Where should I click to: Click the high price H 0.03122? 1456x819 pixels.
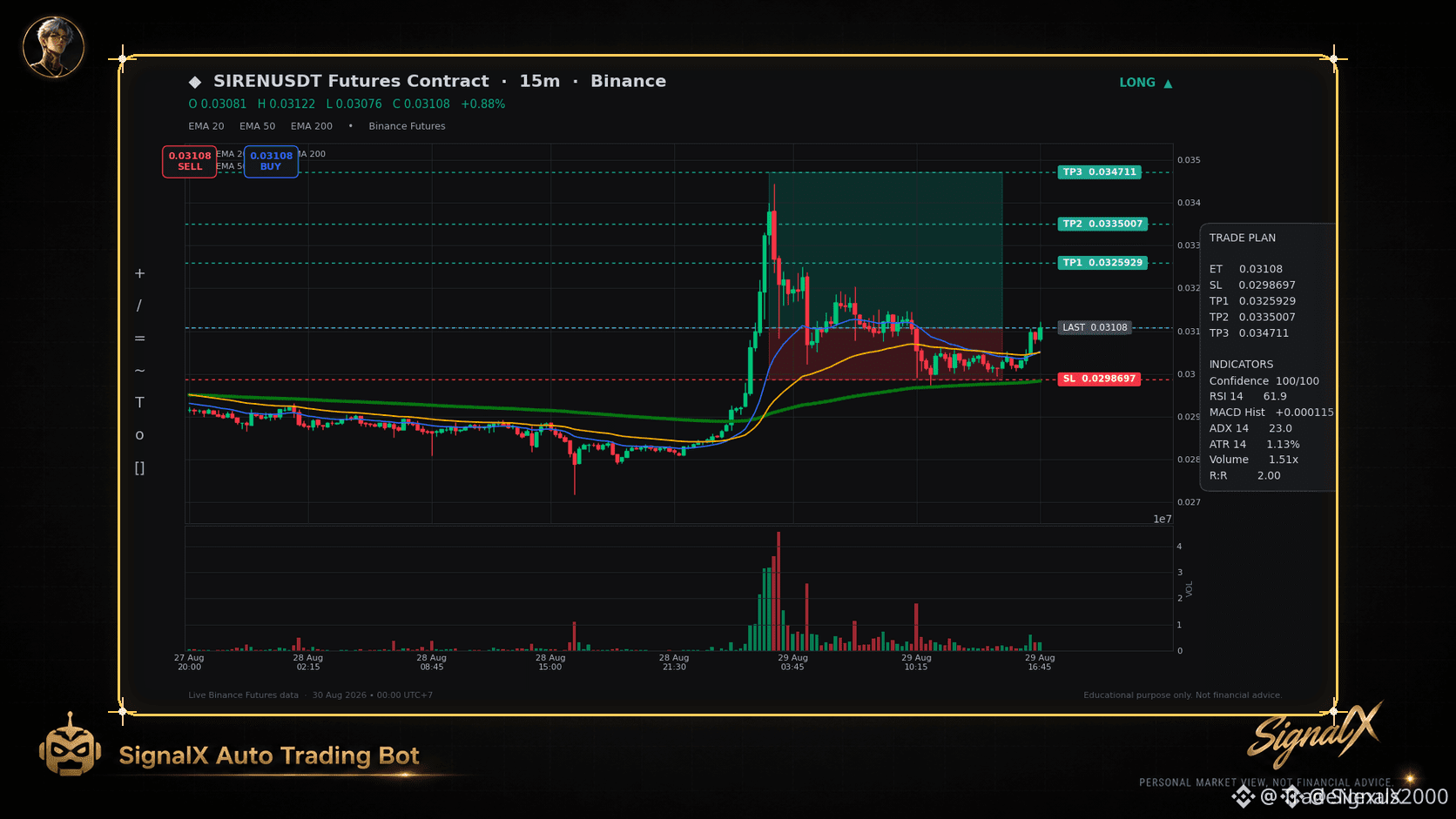click(x=286, y=104)
